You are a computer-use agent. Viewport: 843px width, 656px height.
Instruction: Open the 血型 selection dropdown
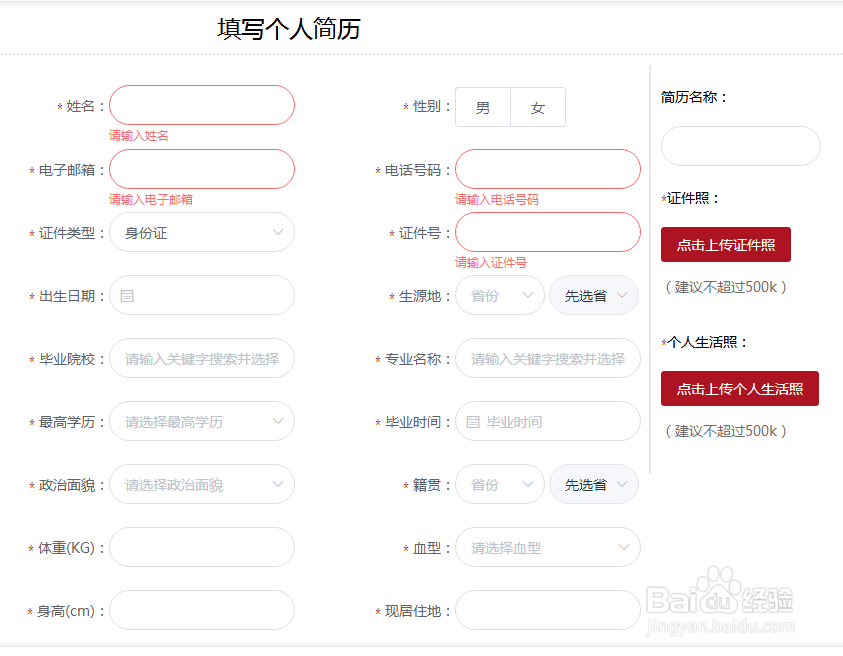[x=547, y=547]
